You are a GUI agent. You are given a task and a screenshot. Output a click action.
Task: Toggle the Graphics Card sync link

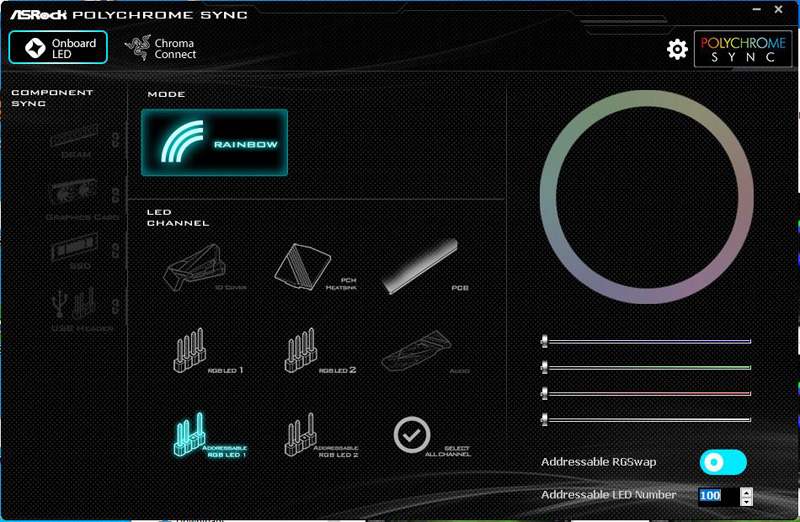tap(116, 195)
